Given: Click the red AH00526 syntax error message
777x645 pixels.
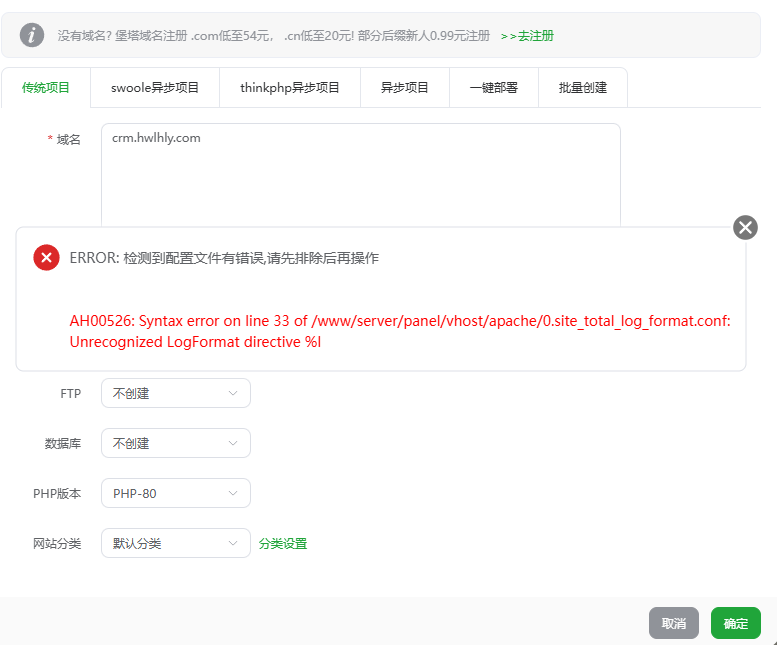Looking at the screenshot, I should (400, 331).
